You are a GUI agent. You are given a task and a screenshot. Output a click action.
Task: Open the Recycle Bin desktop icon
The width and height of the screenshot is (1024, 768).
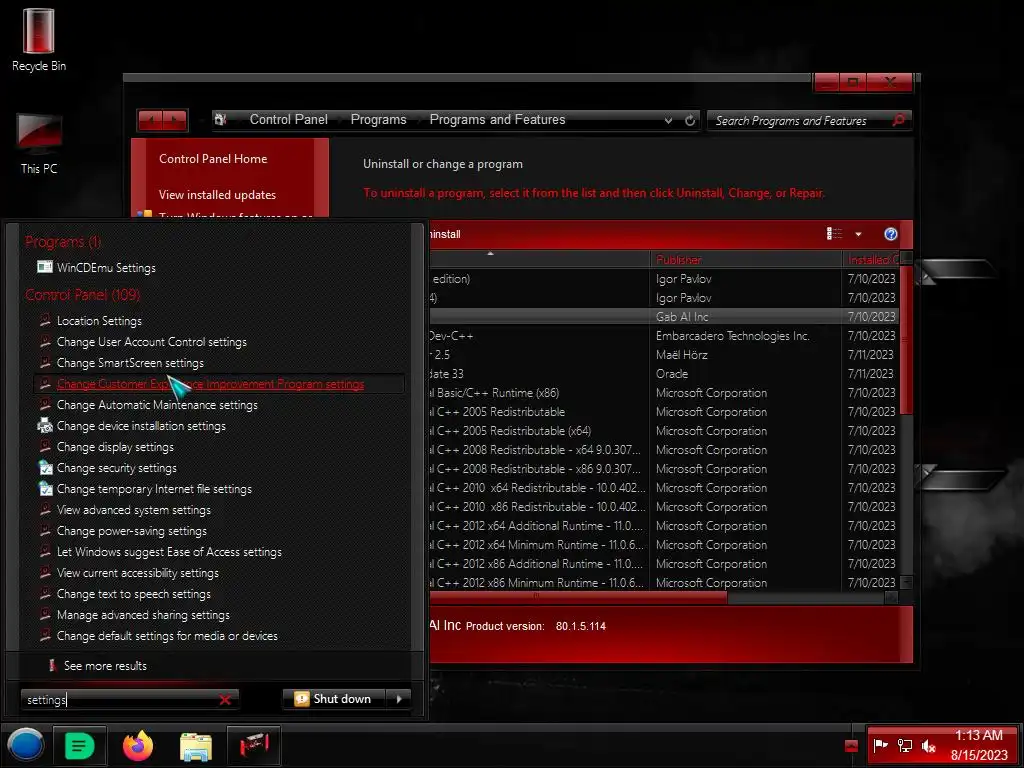click(x=39, y=39)
